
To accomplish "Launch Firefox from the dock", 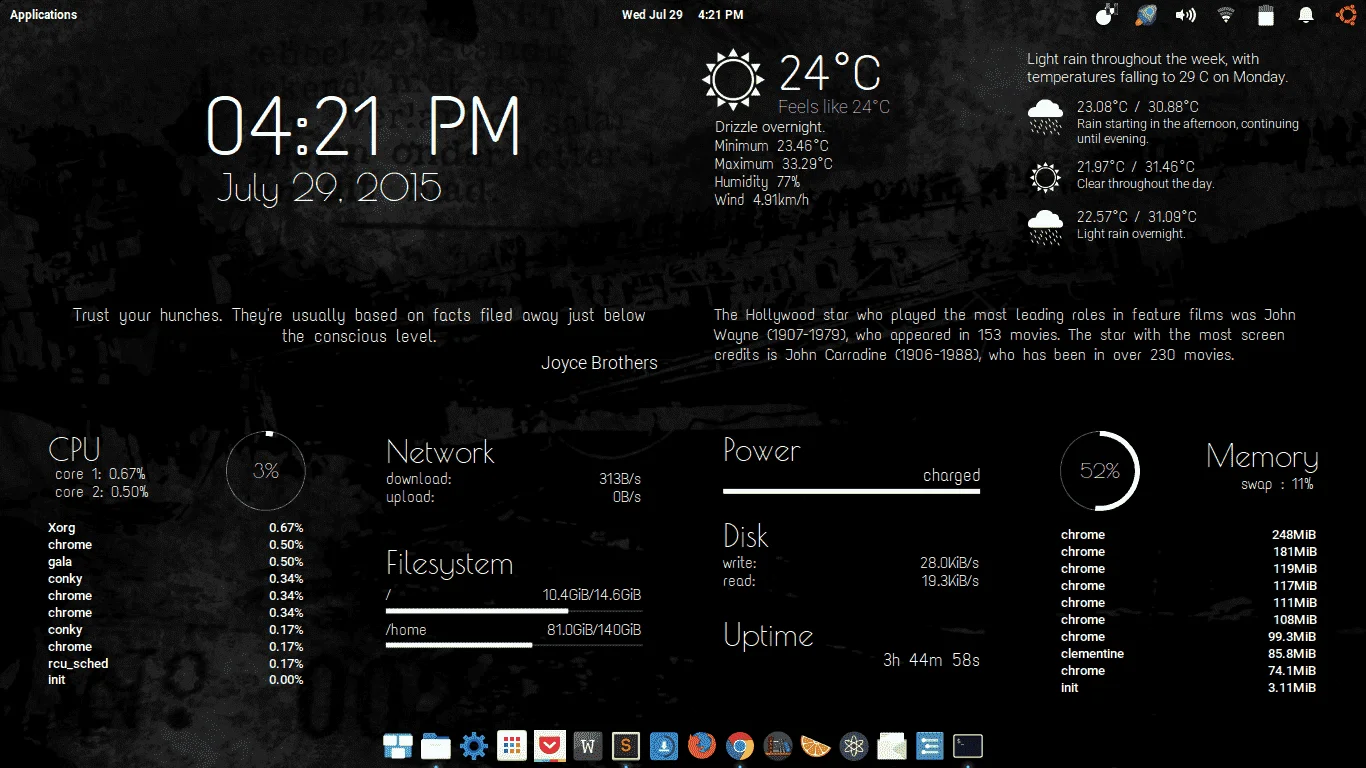I will click(702, 746).
